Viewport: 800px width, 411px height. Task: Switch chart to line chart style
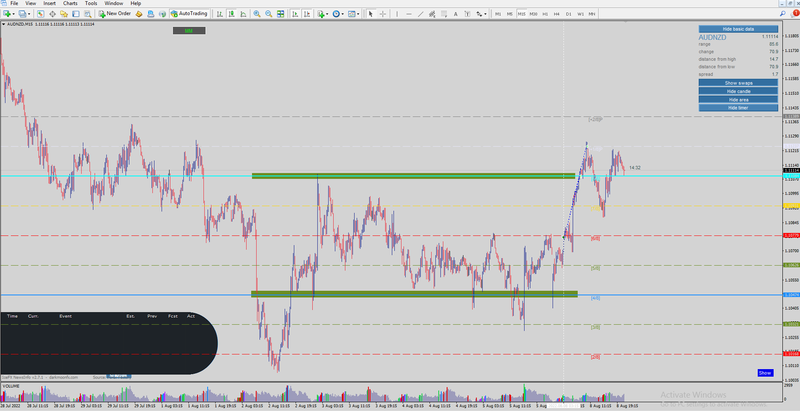tap(243, 14)
